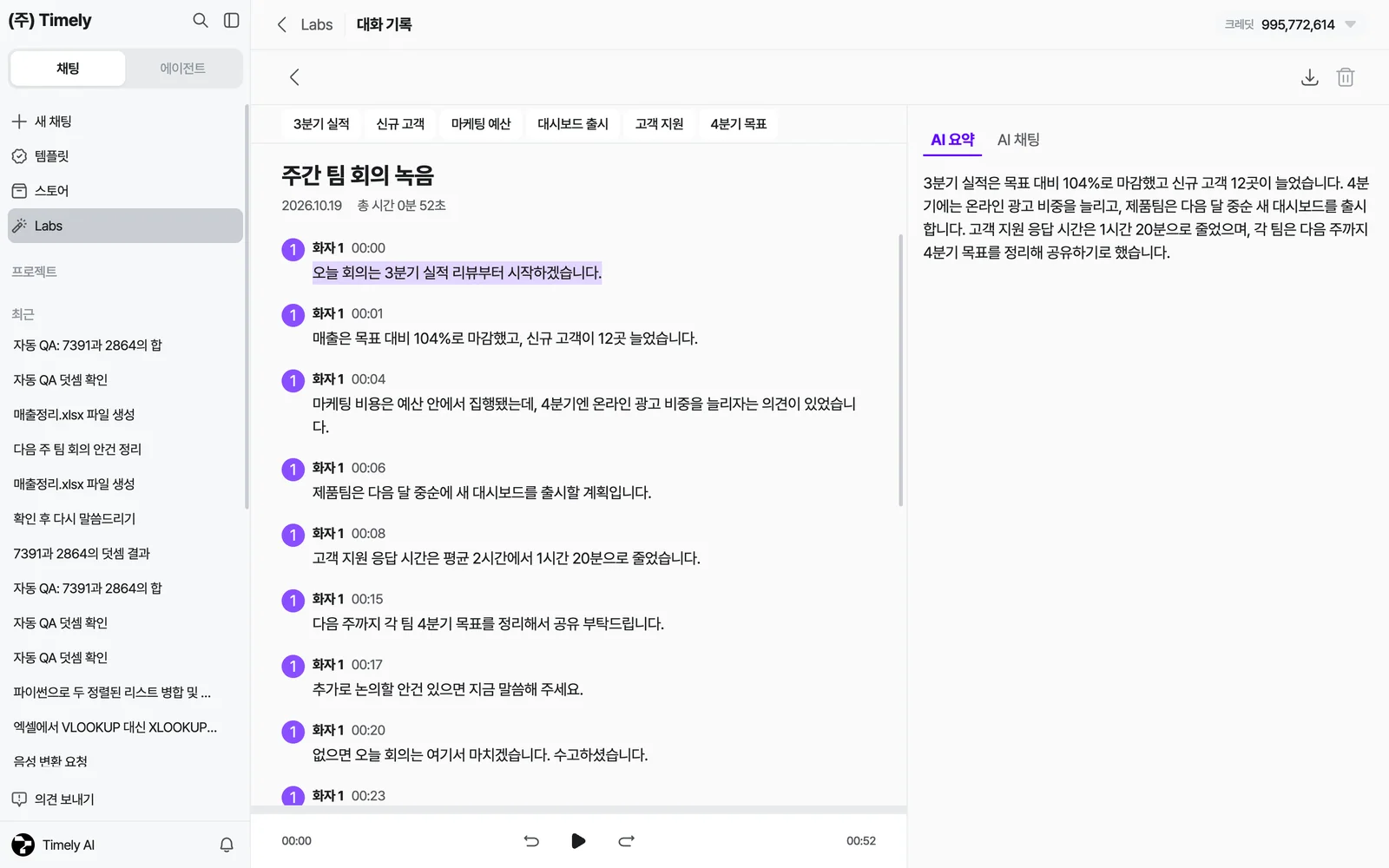Click the Timely AI profile logo
This screenshot has height=868, width=1389.
(x=23, y=845)
